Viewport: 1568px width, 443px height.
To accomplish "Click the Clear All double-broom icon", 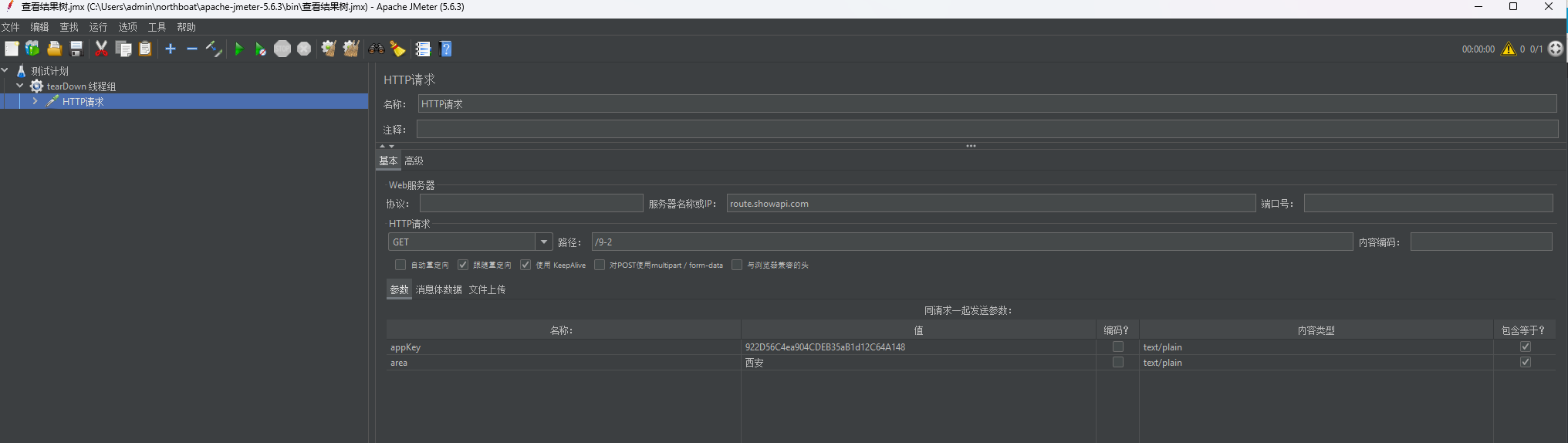I will click(x=351, y=49).
